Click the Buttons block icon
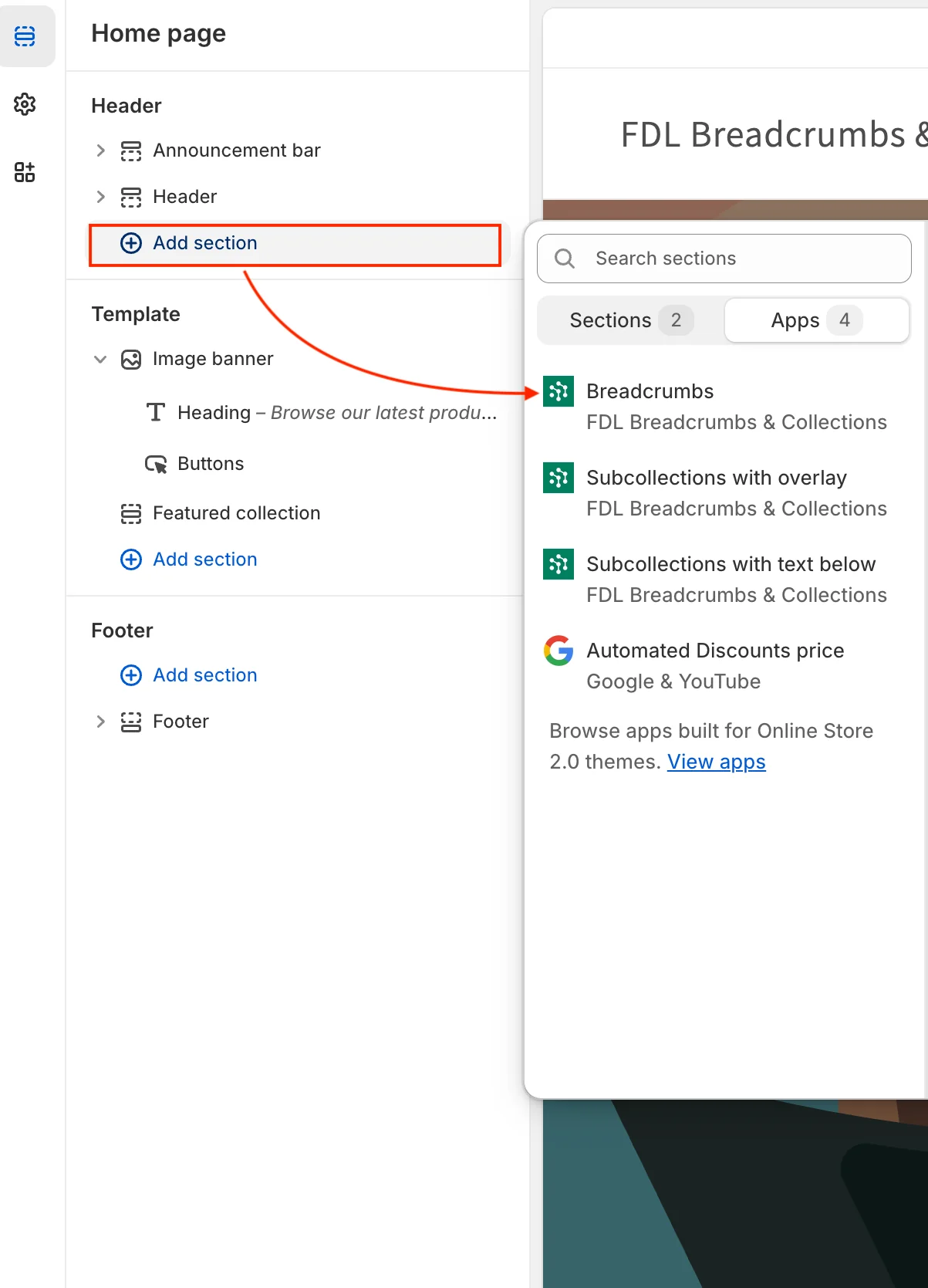 tap(156, 464)
